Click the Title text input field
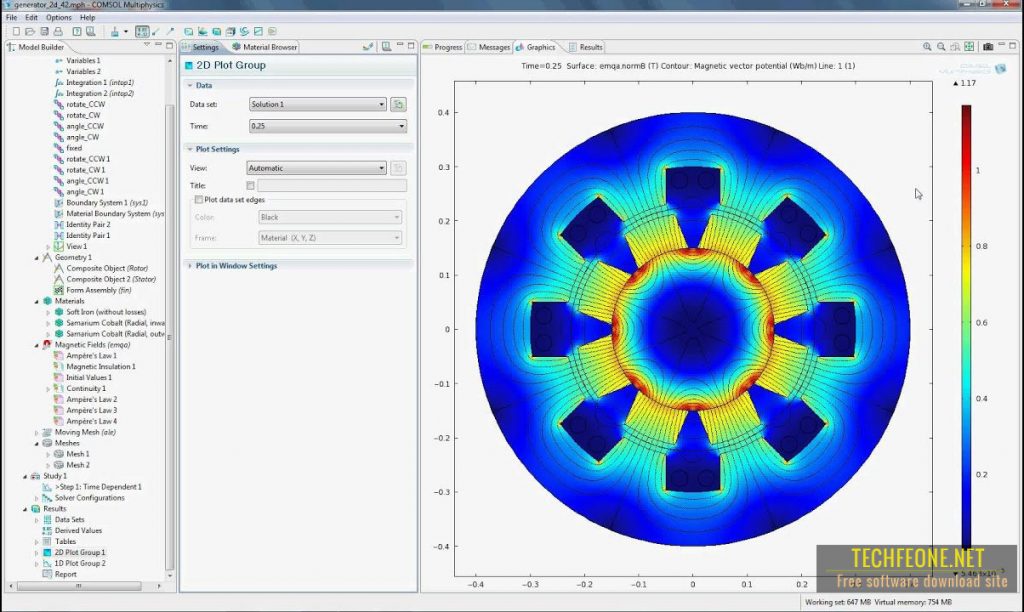 click(x=332, y=185)
